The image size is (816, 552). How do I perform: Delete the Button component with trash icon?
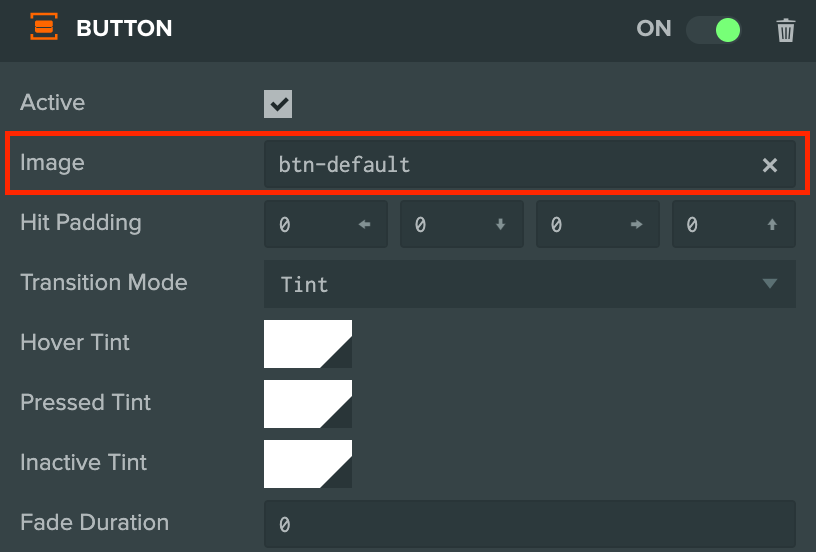(785, 30)
